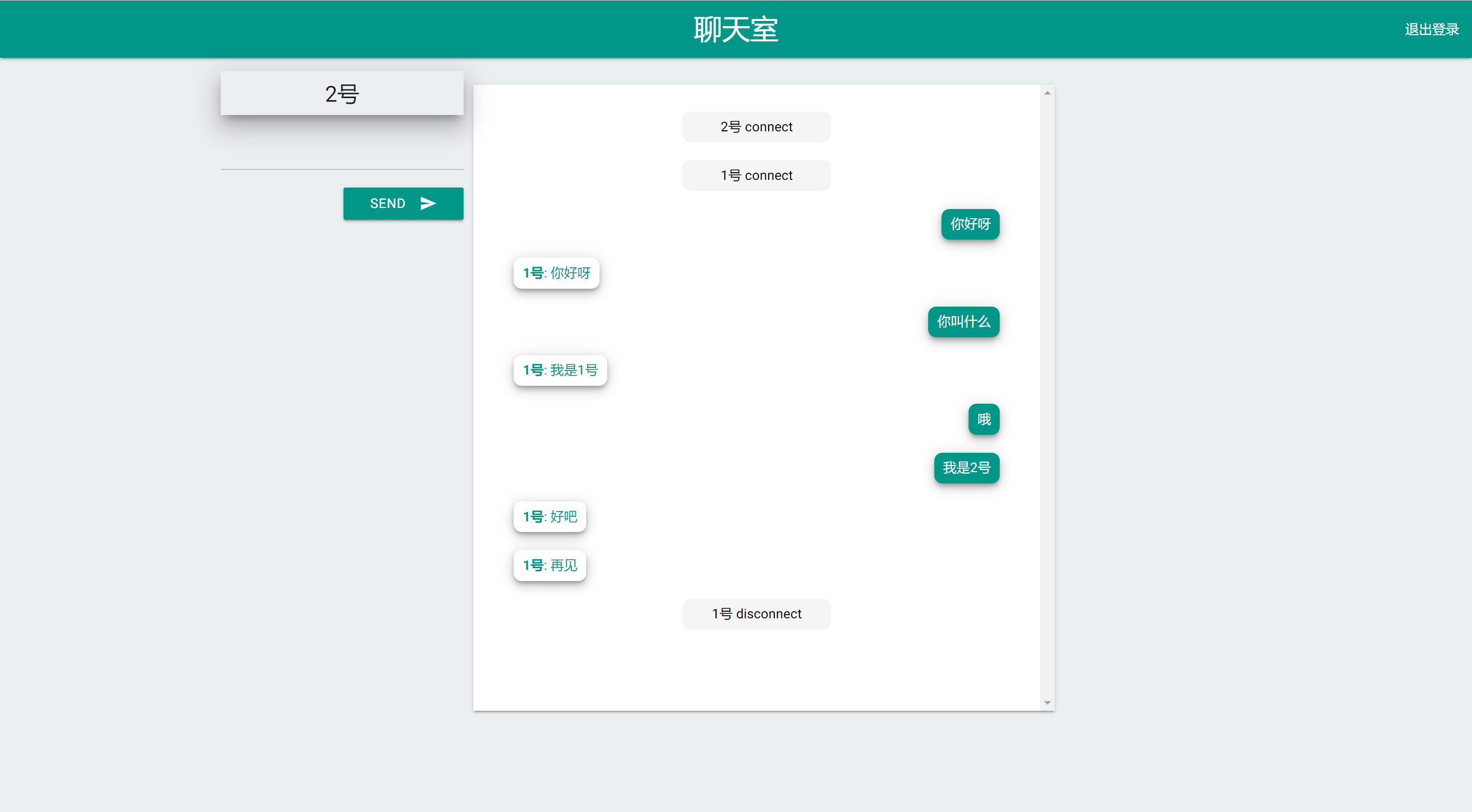
Task: Click the received bubble '1号: 我是1号'
Action: 560,370
